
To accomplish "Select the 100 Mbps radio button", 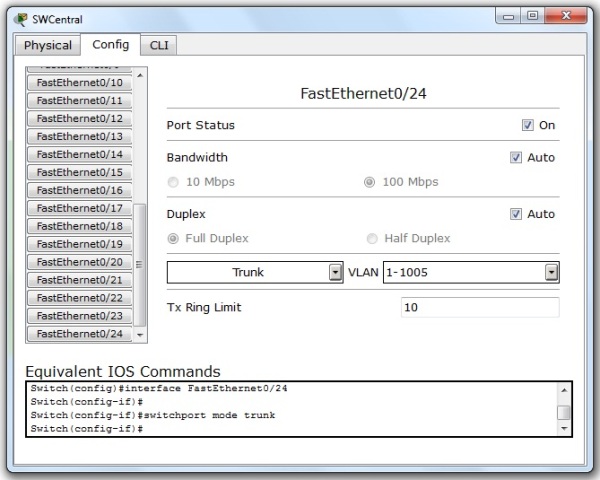I will point(370,182).
